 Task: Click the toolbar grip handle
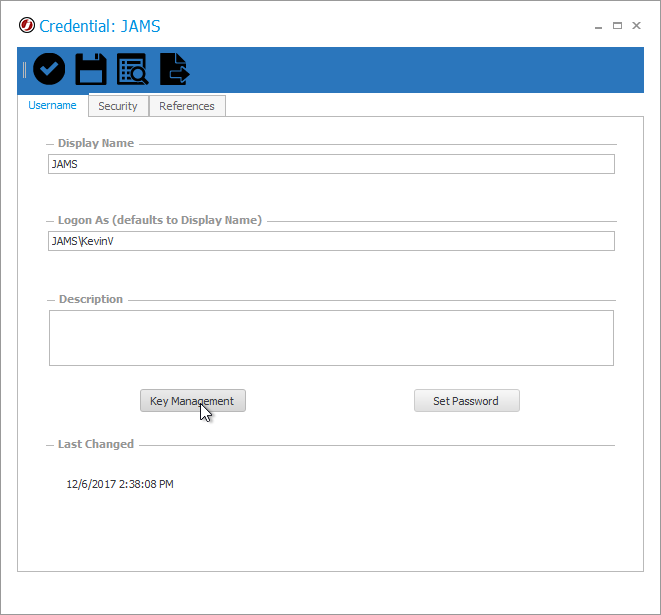click(24, 70)
